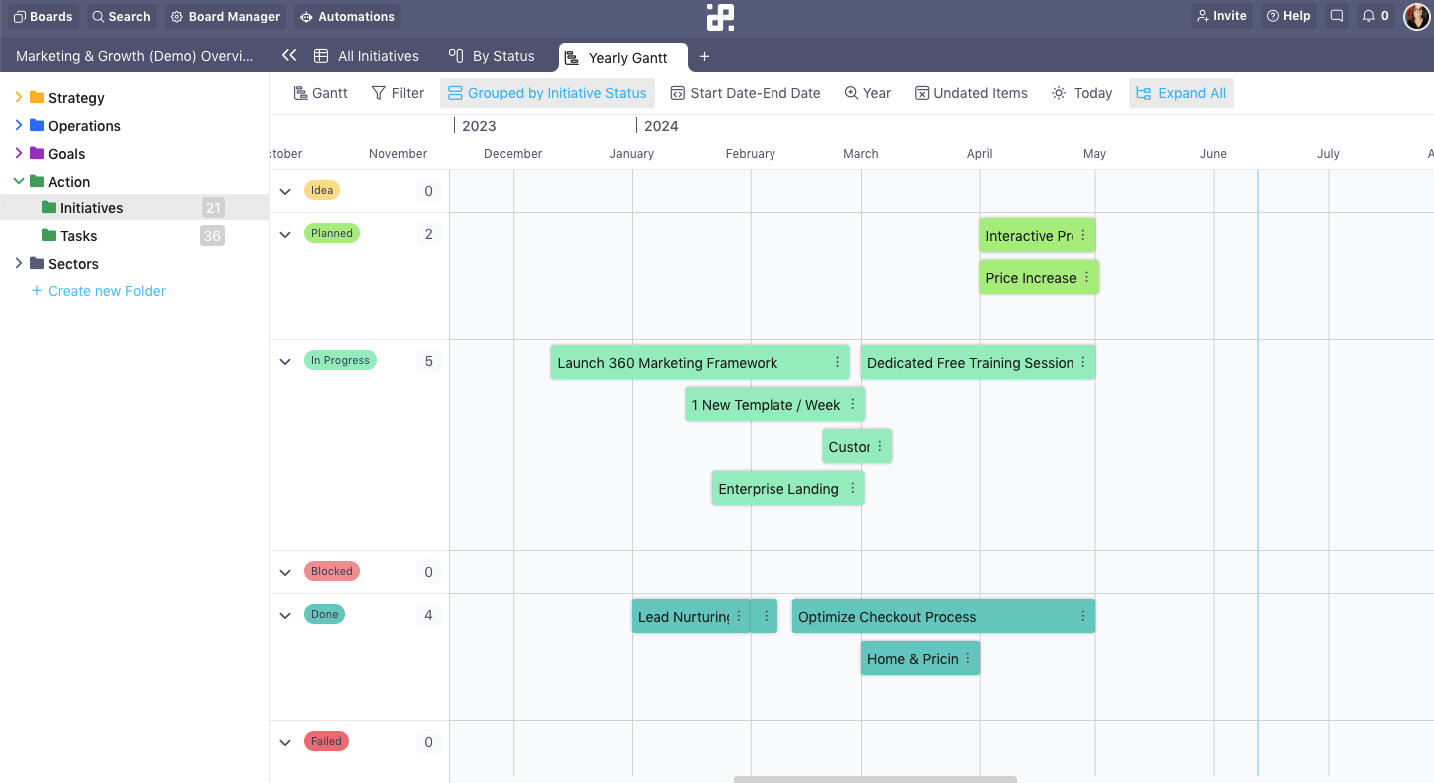The image size is (1434, 783).
Task: Open options menu on Optimize Checkout Process bar
Action: pyautogui.click(x=1082, y=616)
